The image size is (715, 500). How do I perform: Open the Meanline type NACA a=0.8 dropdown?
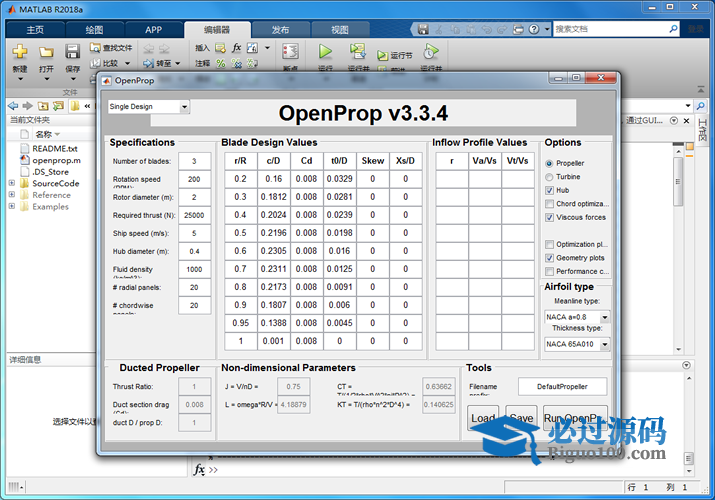[x=577, y=317]
